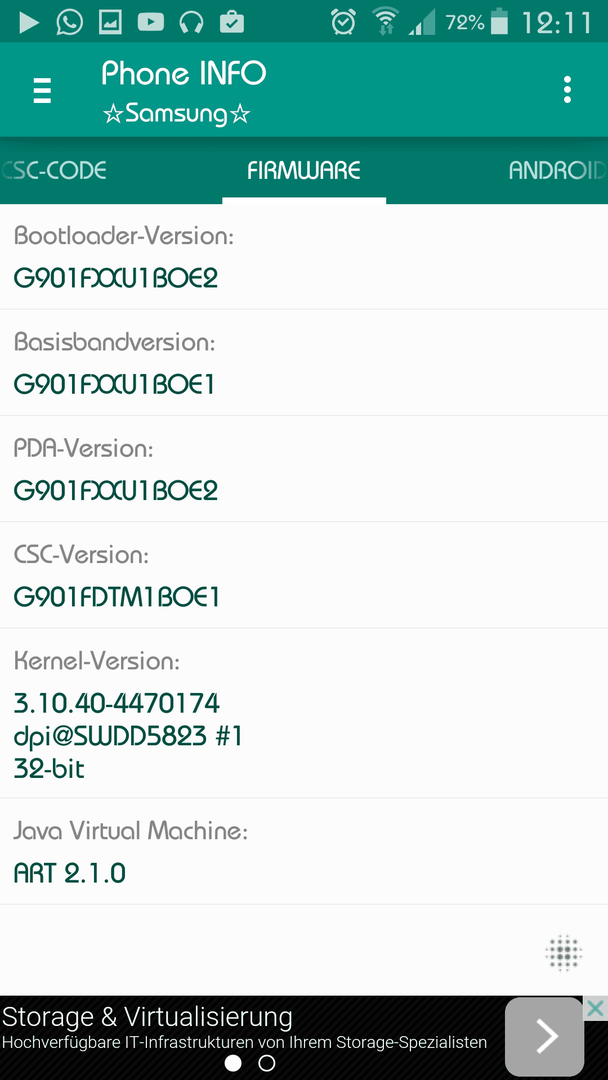Tap the Bootloader-Version entry
Viewport: 608px width, 1080px height.
pos(304,257)
